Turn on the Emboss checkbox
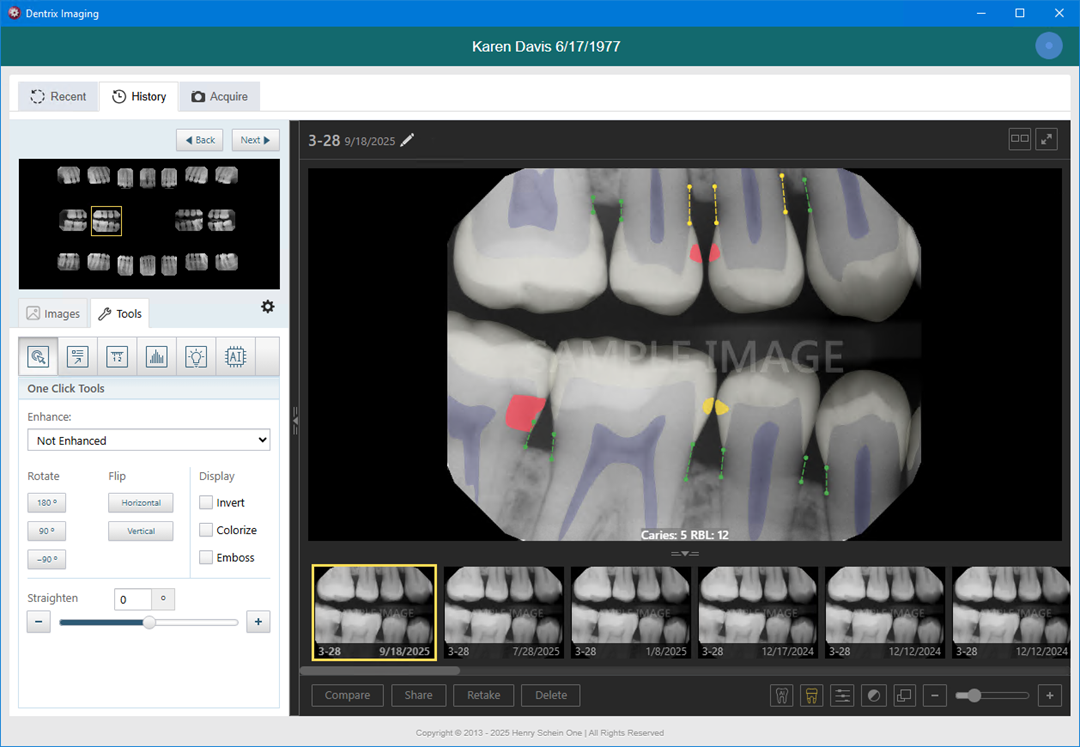This screenshot has height=747, width=1080. click(206, 557)
